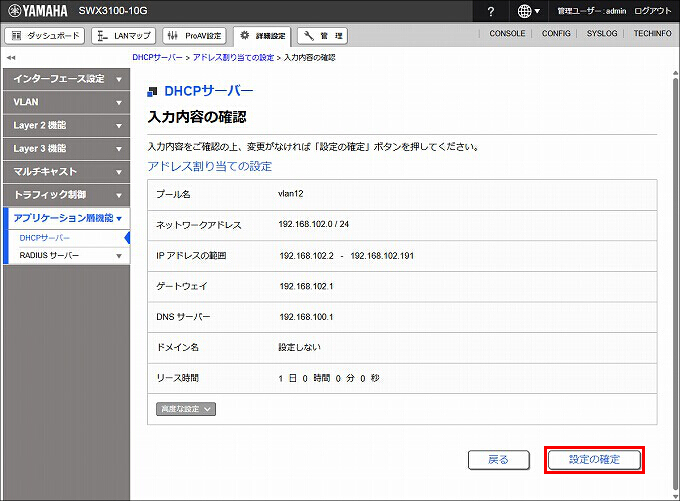Click domain name value 設定しない

pos(300,347)
